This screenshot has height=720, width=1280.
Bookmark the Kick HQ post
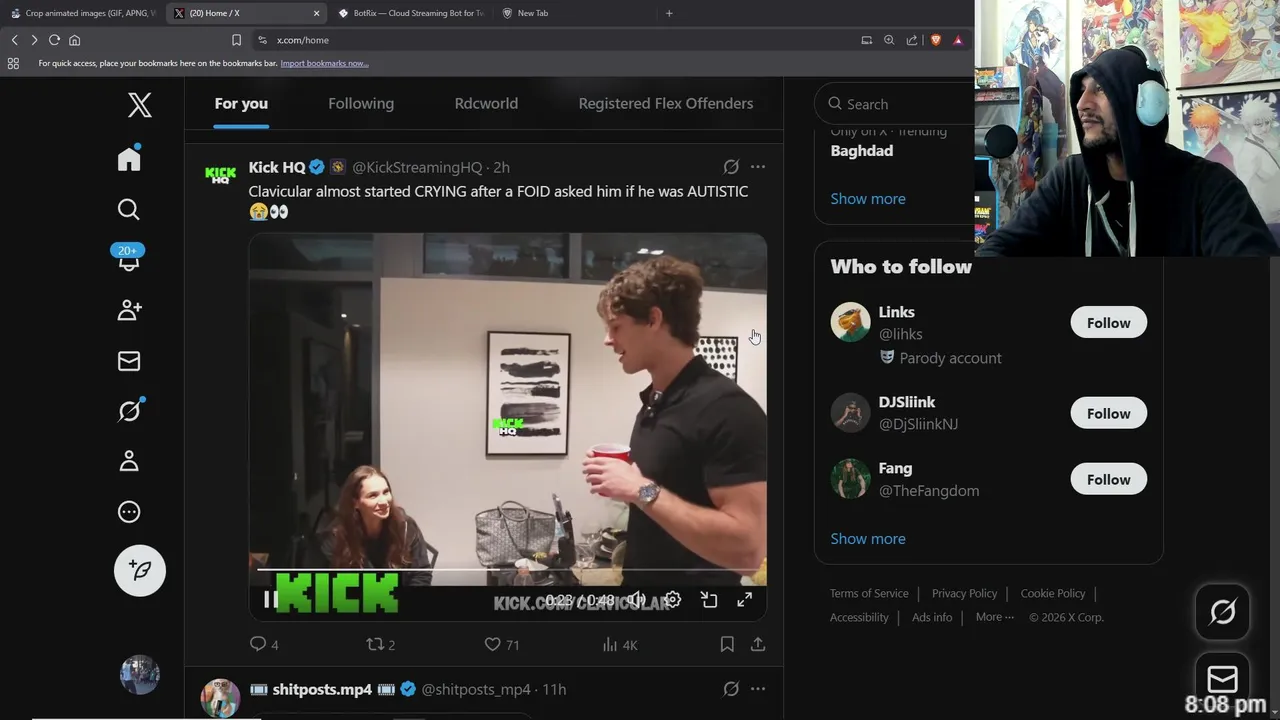(727, 645)
